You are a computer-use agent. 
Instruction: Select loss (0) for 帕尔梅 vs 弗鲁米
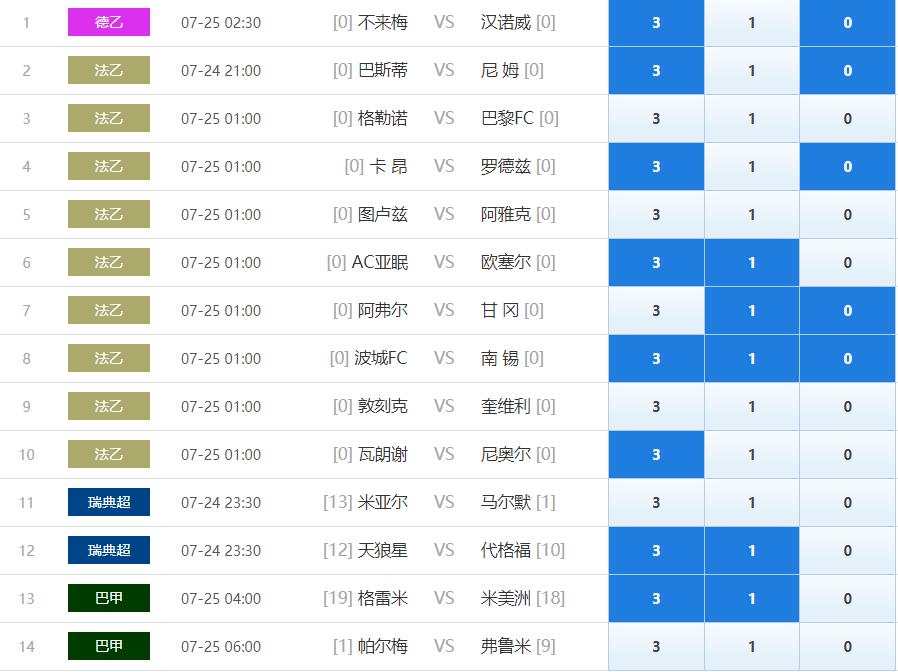(x=847, y=647)
